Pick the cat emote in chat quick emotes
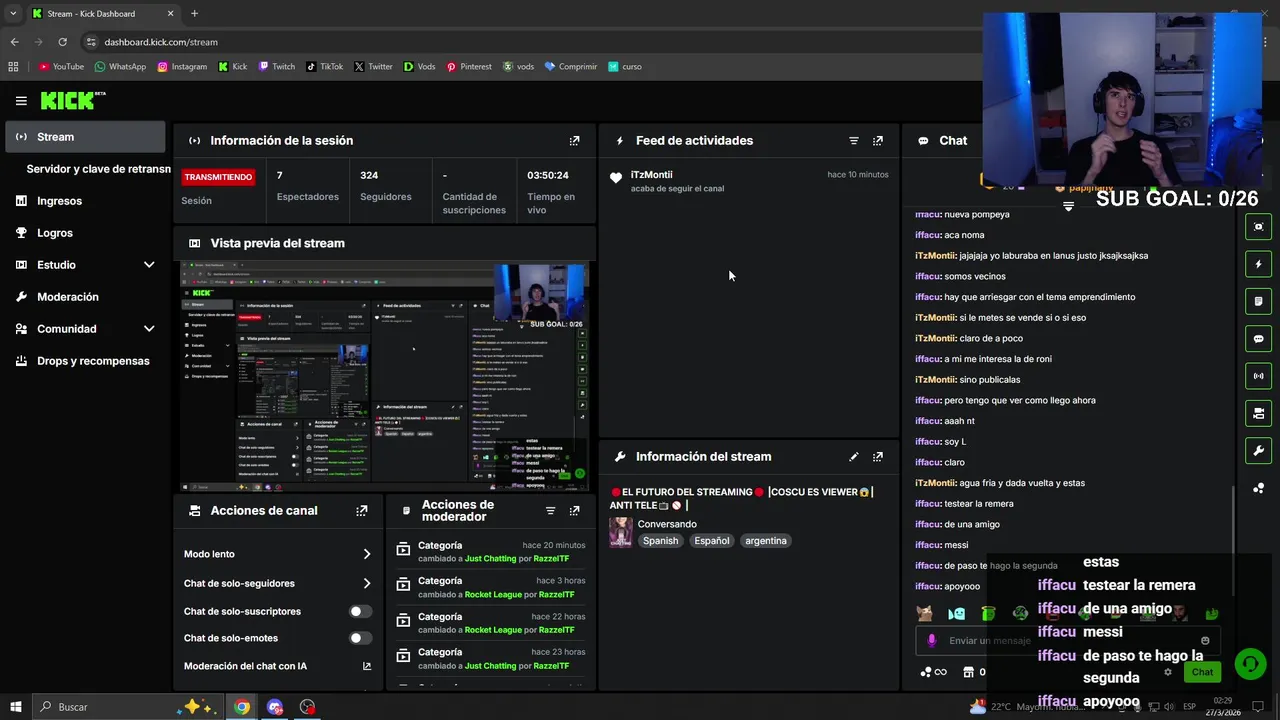This screenshot has height=720, width=1280. [926, 613]
